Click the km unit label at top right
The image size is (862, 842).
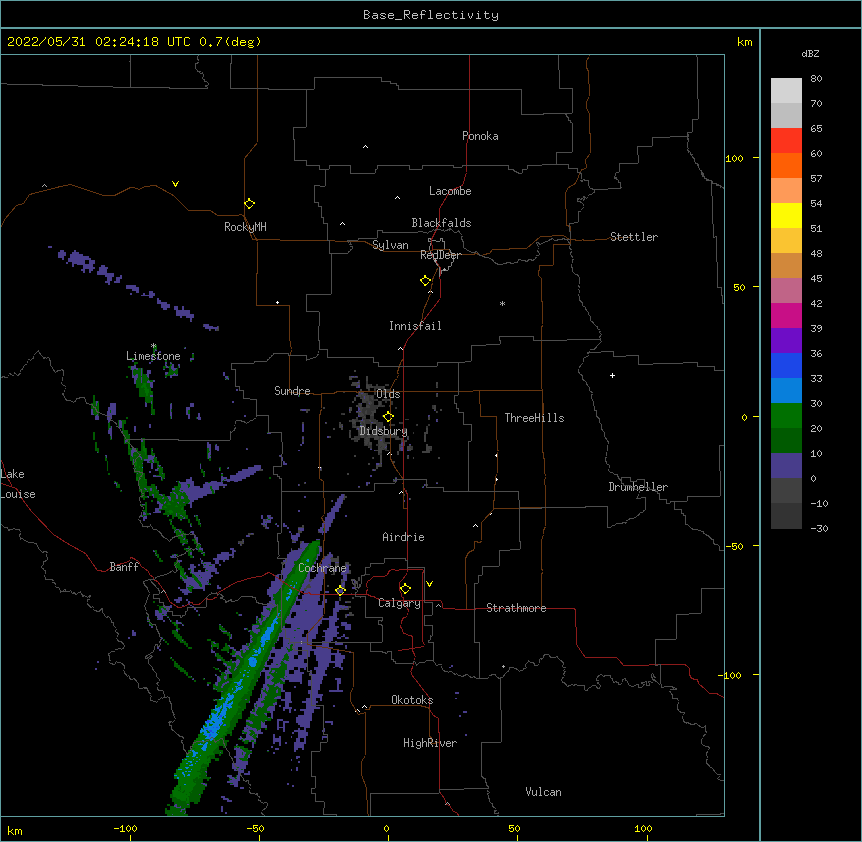[x=744, y=42]
